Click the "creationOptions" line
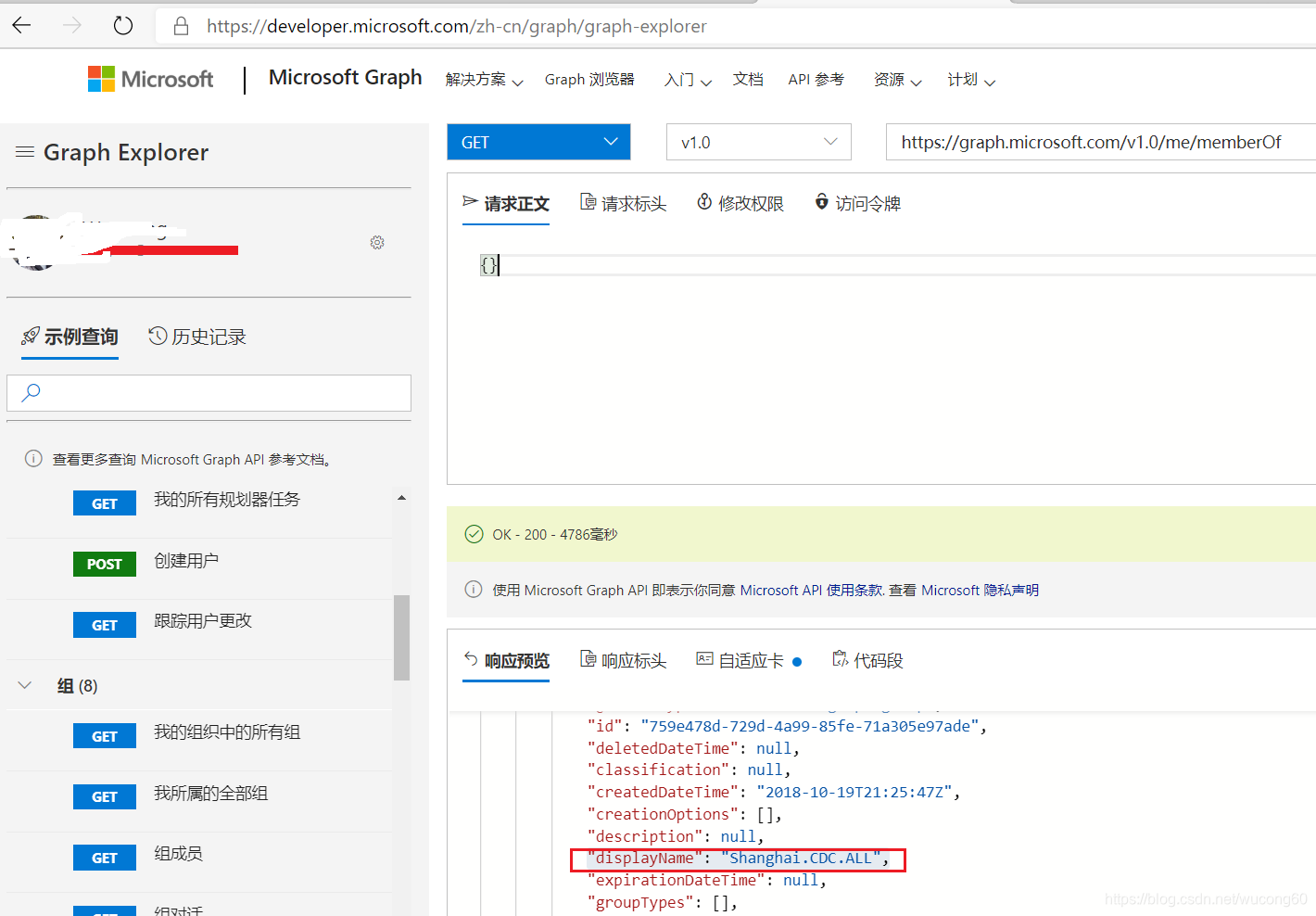The height and width of the screenshot is (916, 1316). (684, 814)
